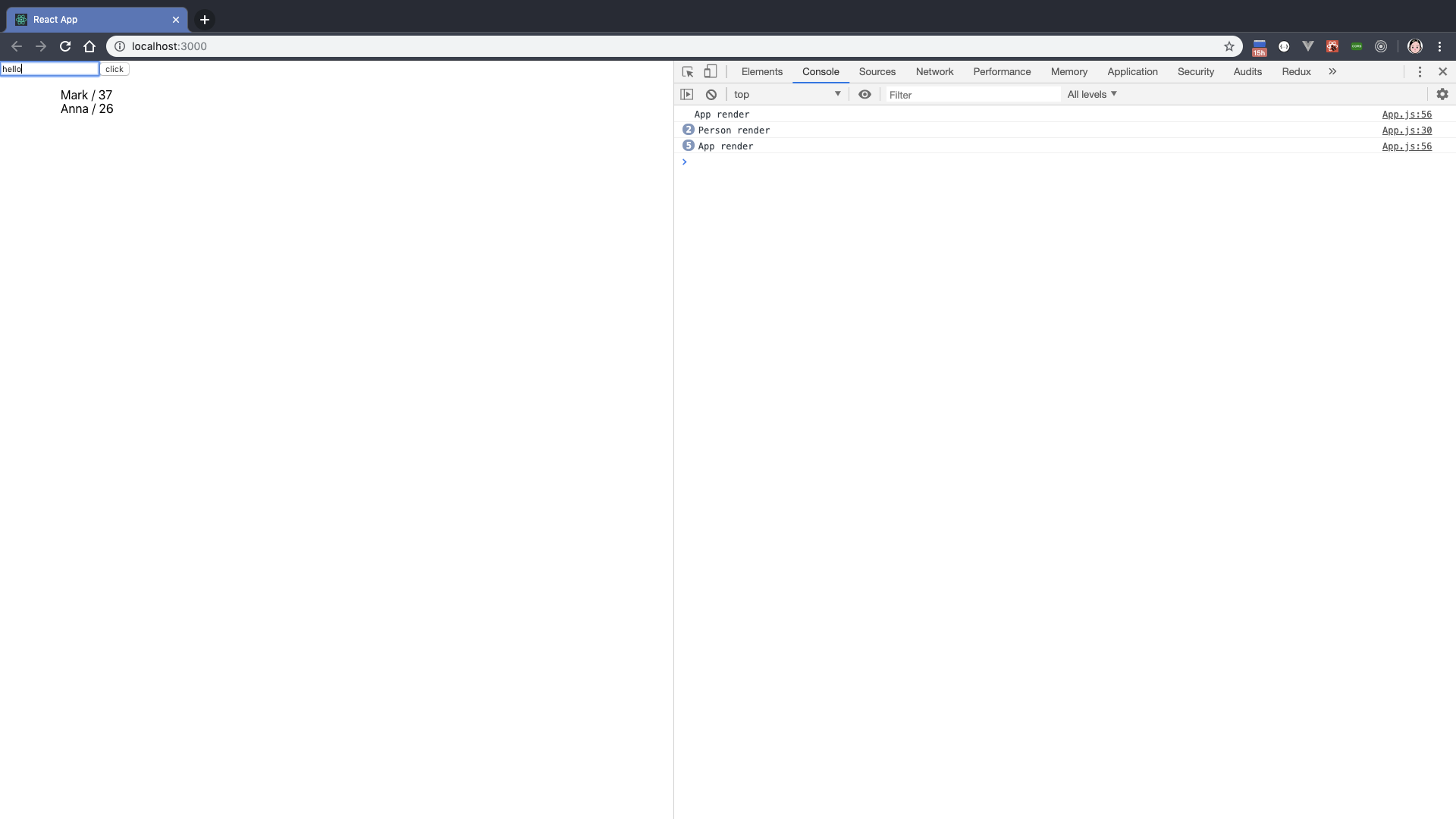Viewport: 1456px width, 819px height.
Task: Click the live expression eye icon
Action: (864, 94)
